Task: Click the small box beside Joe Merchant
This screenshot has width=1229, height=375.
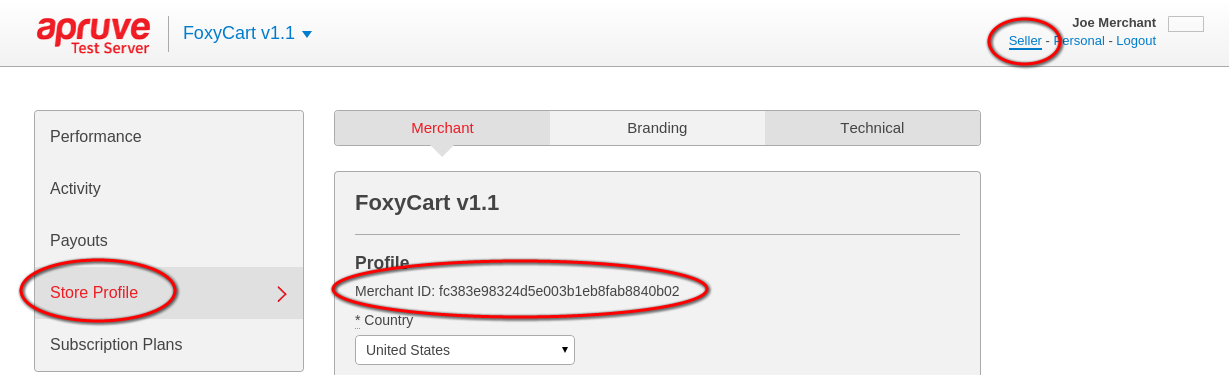Action: pyautogui.click(x=1186, y=24)
